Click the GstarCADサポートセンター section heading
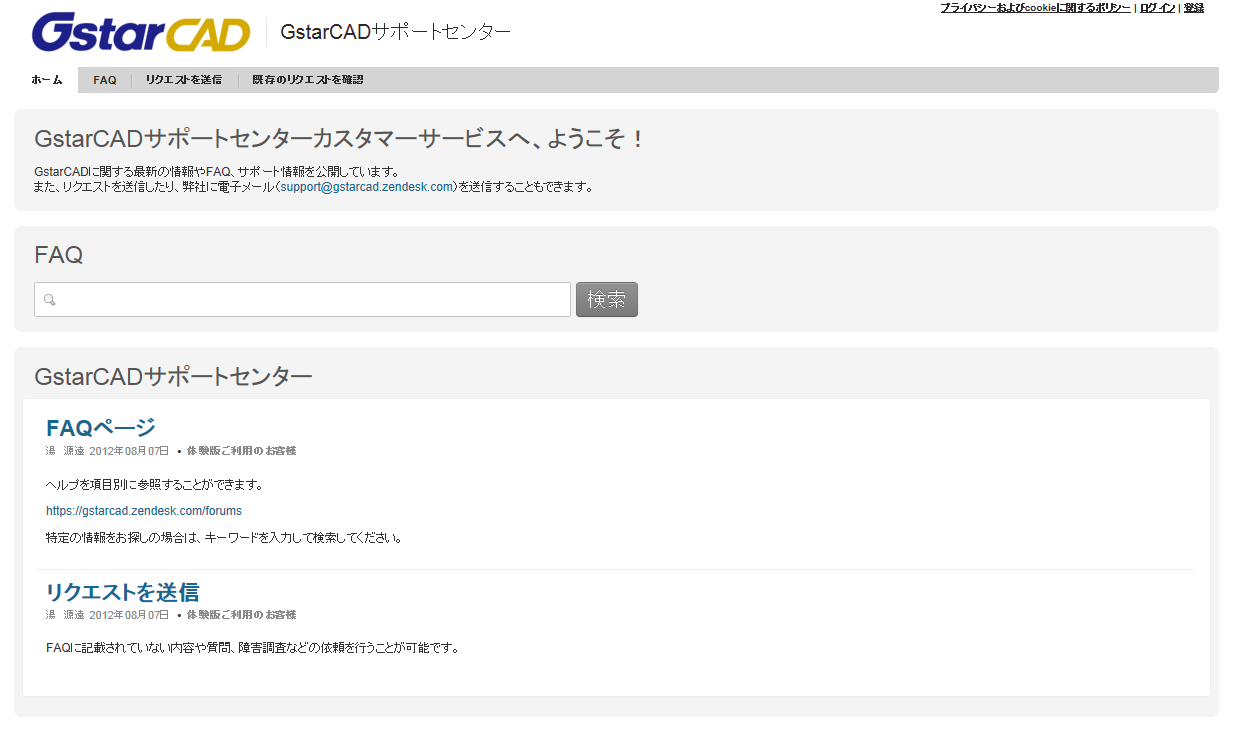 click(x=173, y=376)
